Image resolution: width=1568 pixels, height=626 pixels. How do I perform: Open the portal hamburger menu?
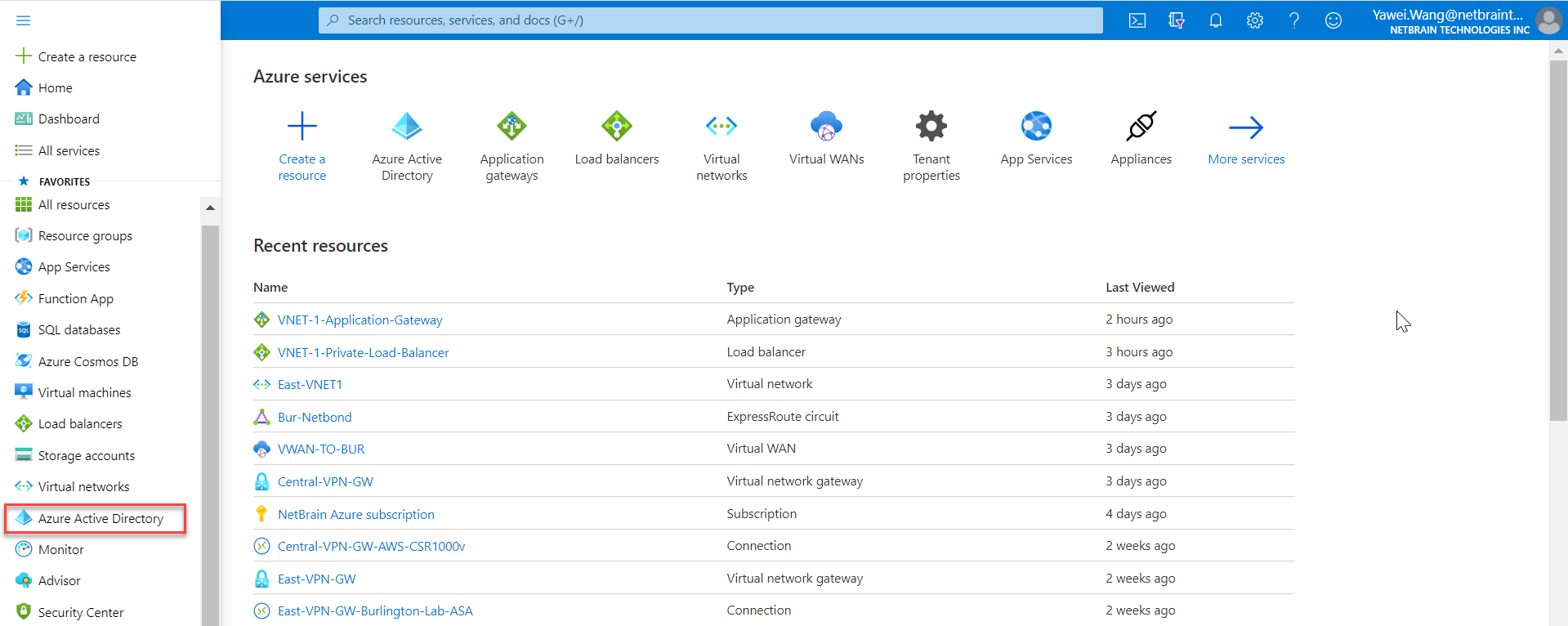coord(23,20)
